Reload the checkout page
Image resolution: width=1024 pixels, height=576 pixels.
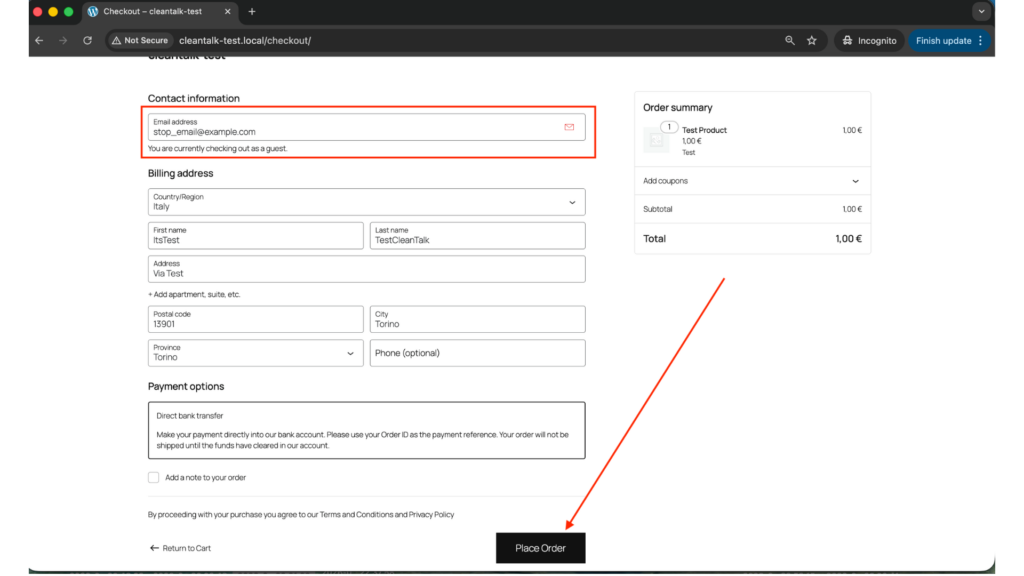click(x=87, y=40)
